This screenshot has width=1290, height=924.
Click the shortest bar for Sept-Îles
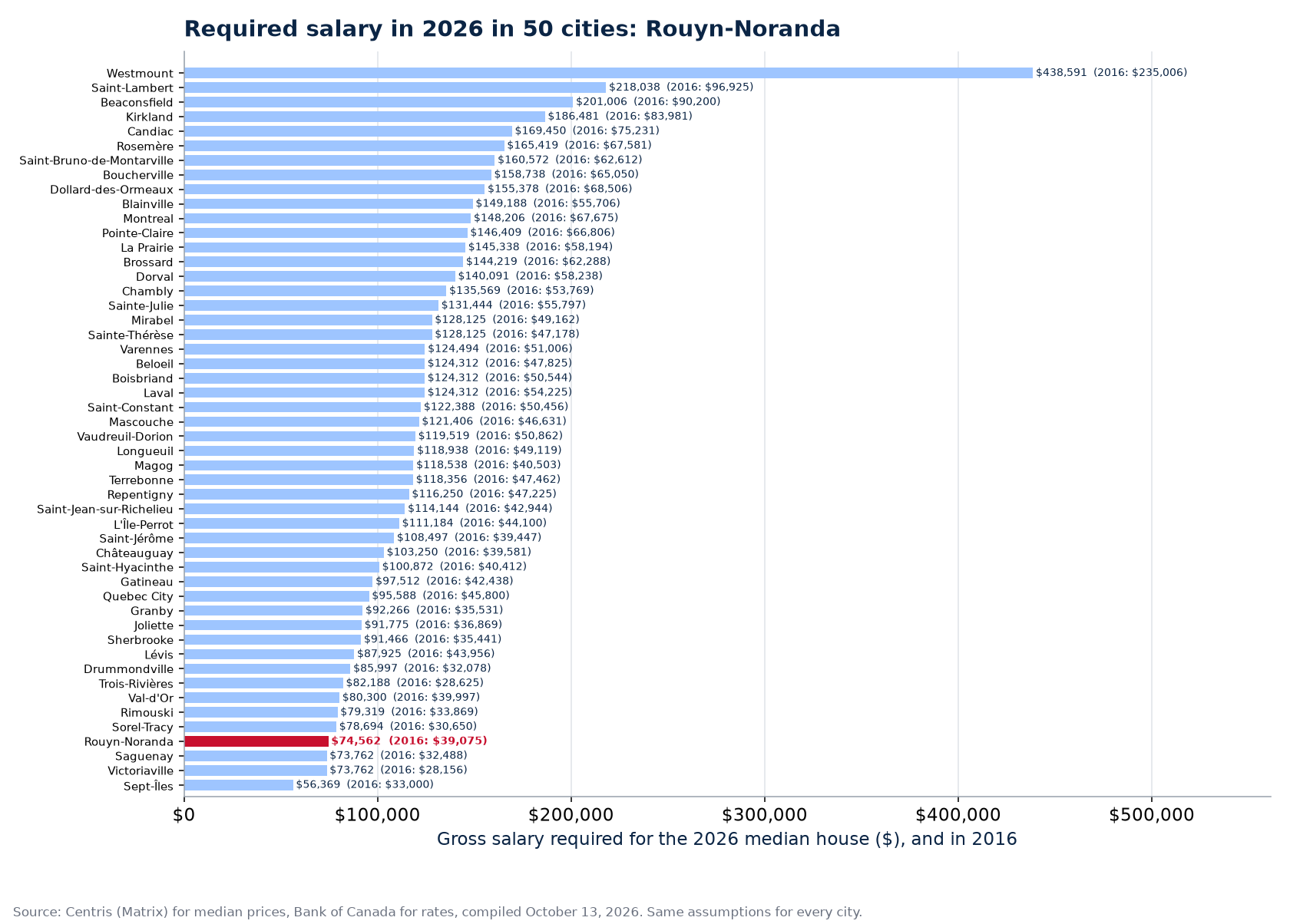point(239,785)
